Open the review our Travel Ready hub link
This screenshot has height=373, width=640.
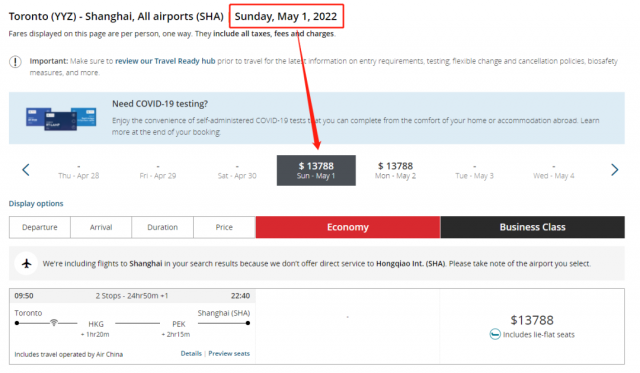click(165, 61)
